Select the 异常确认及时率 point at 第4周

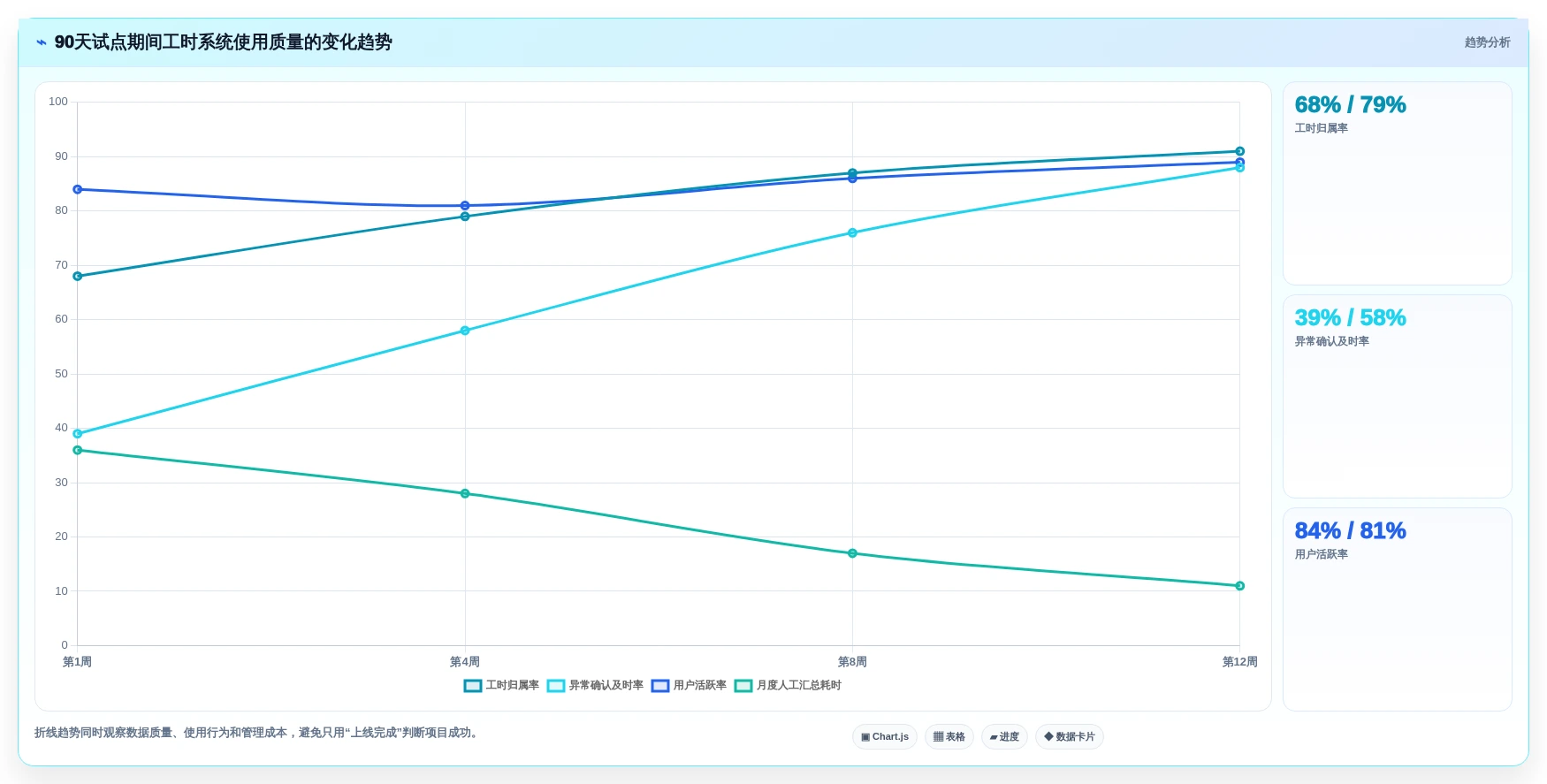pos(465,331)
